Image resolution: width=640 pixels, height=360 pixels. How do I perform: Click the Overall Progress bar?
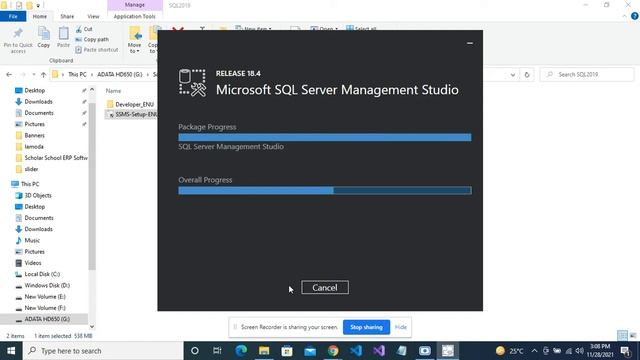tap(324, 190)
